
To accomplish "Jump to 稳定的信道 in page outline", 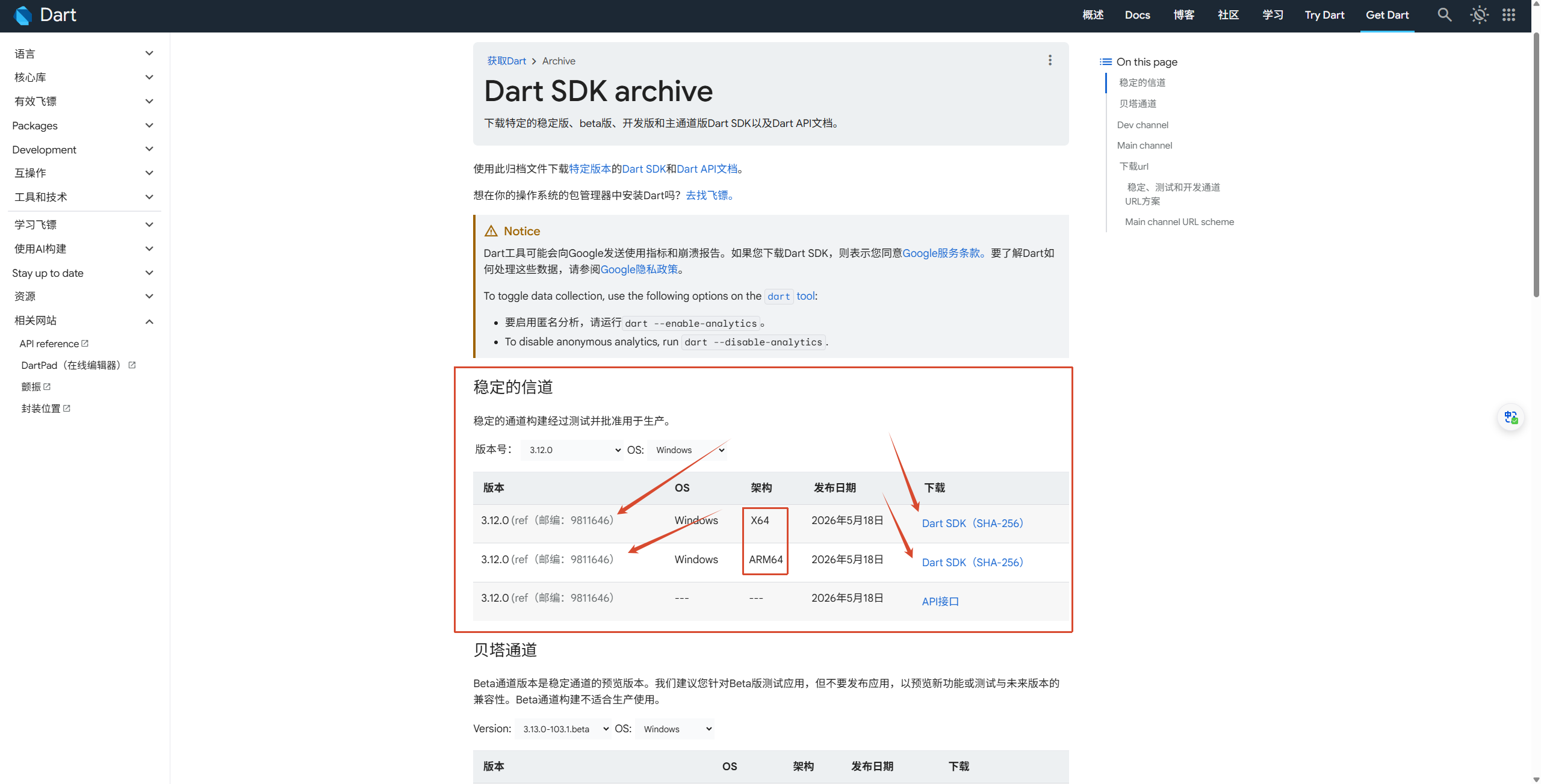I will click(1143, 82).
